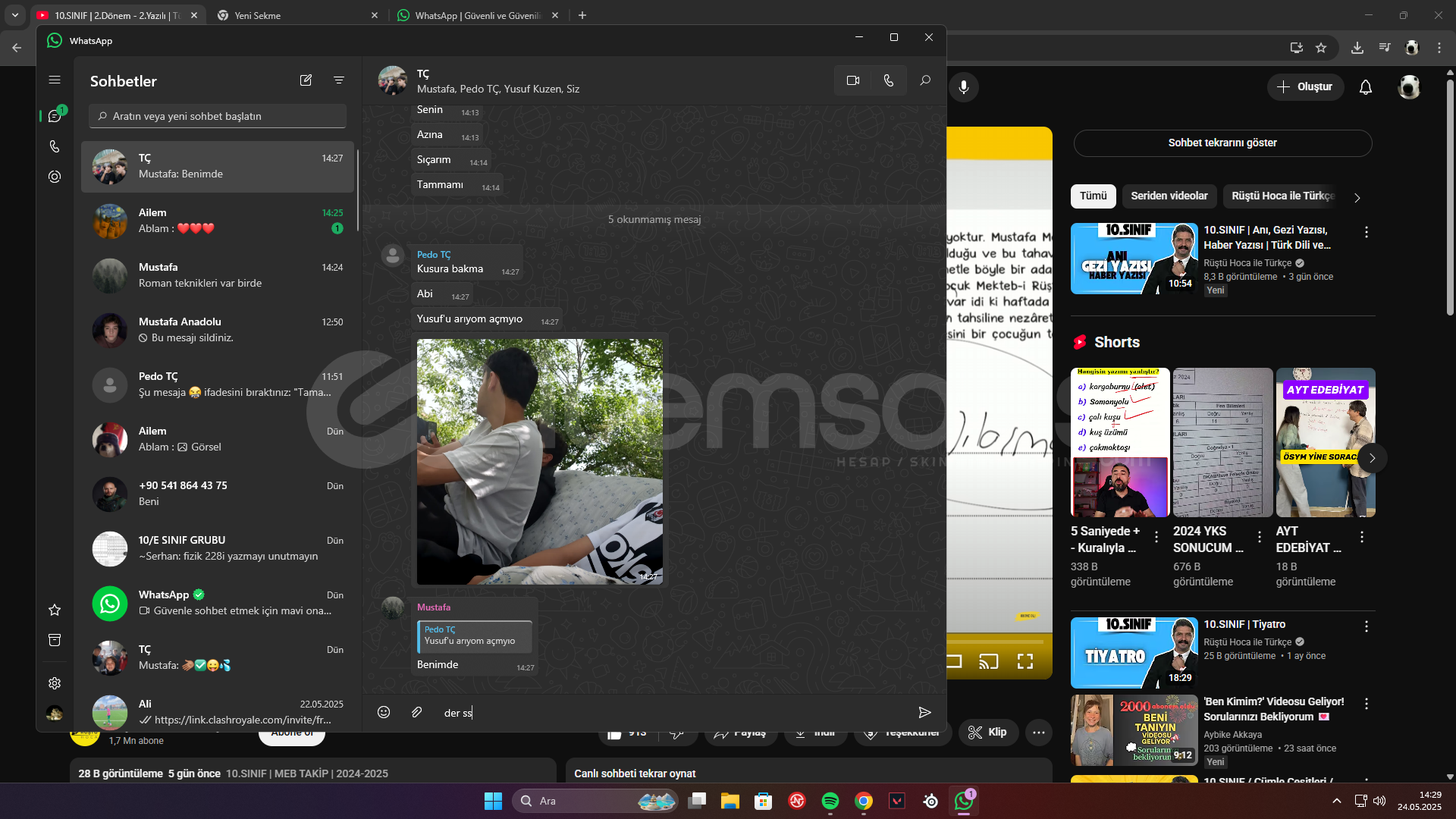Open the starred messages icon

pos(55,610)
